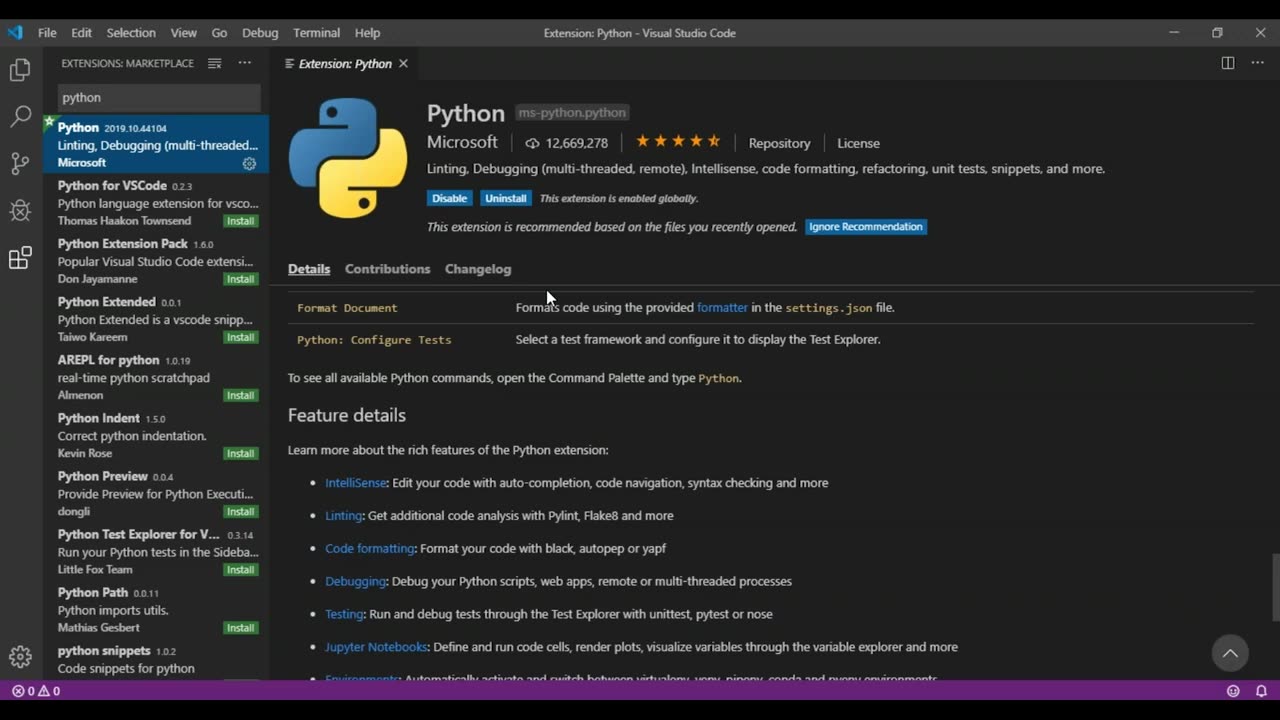
Task: Switch to the Details tab
Action: pyautogui.click(x=309, y=269)
